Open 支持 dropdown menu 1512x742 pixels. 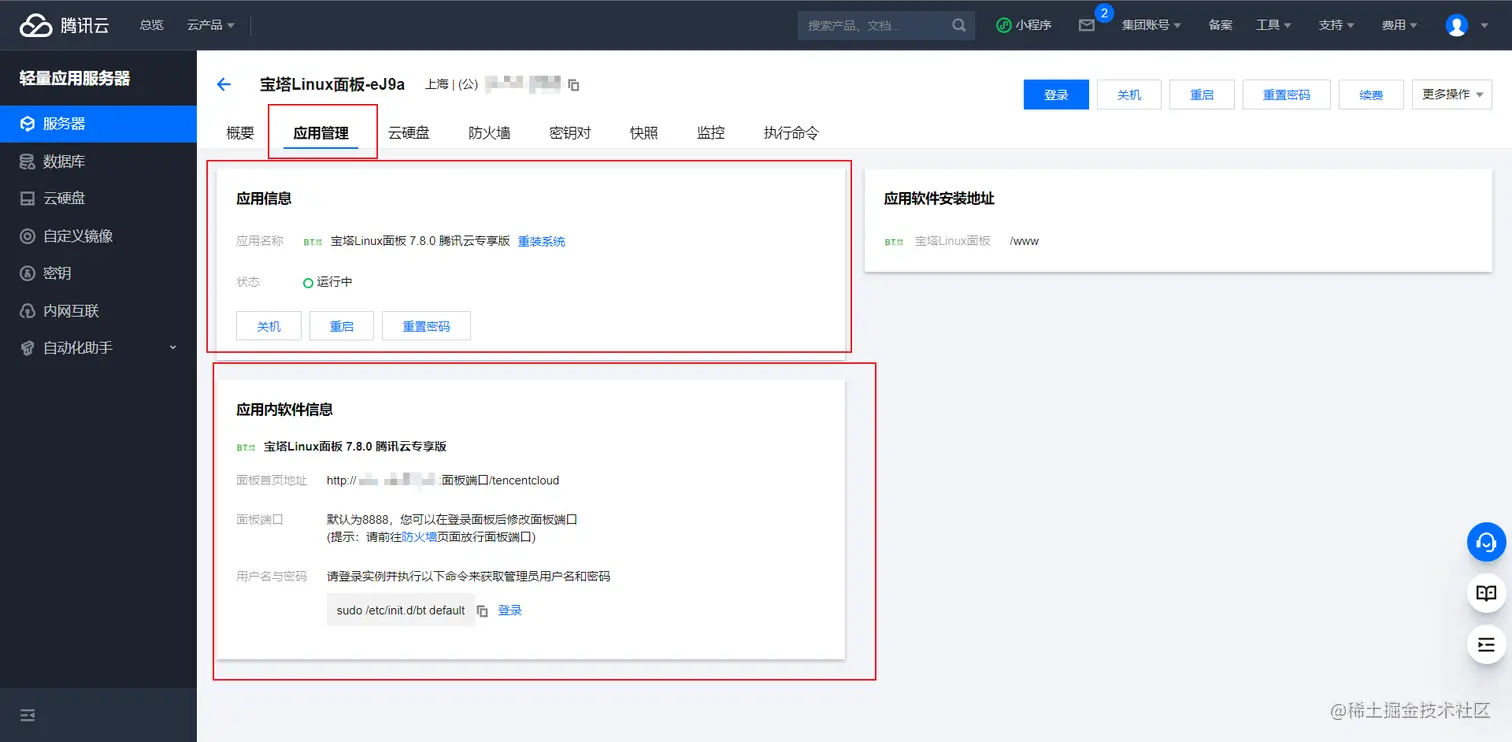1336,25
